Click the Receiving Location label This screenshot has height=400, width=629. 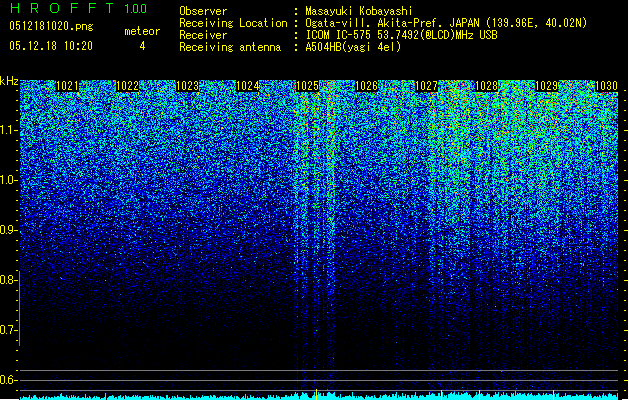coord(233,23)
